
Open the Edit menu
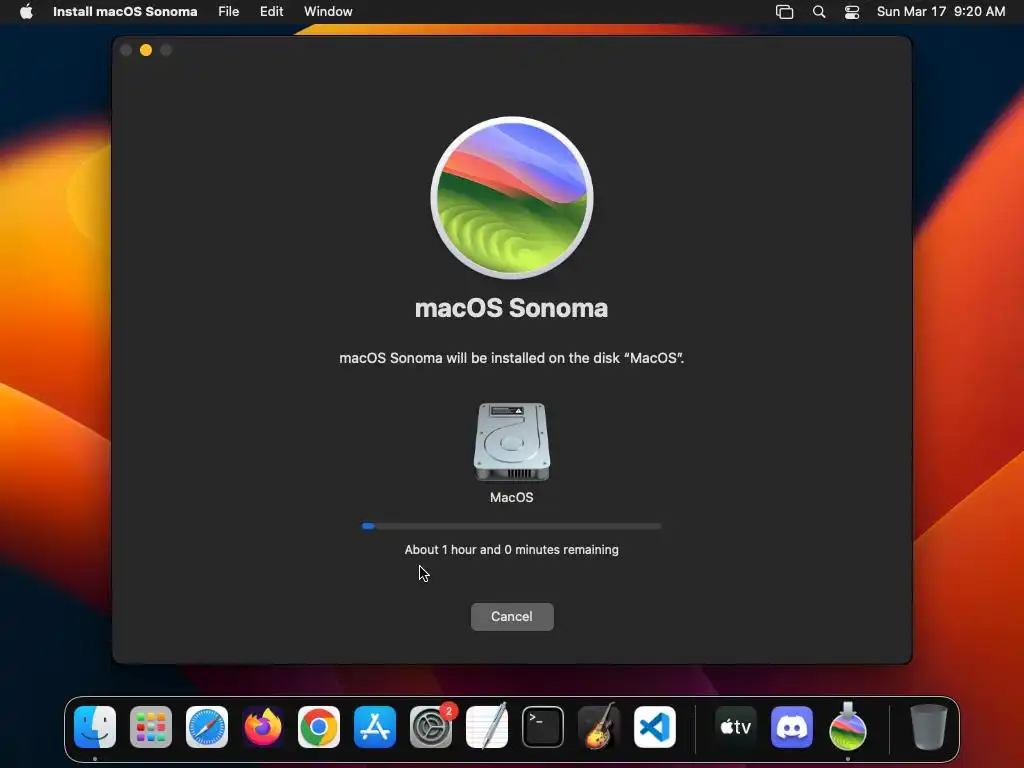click(x=272, y=12)
